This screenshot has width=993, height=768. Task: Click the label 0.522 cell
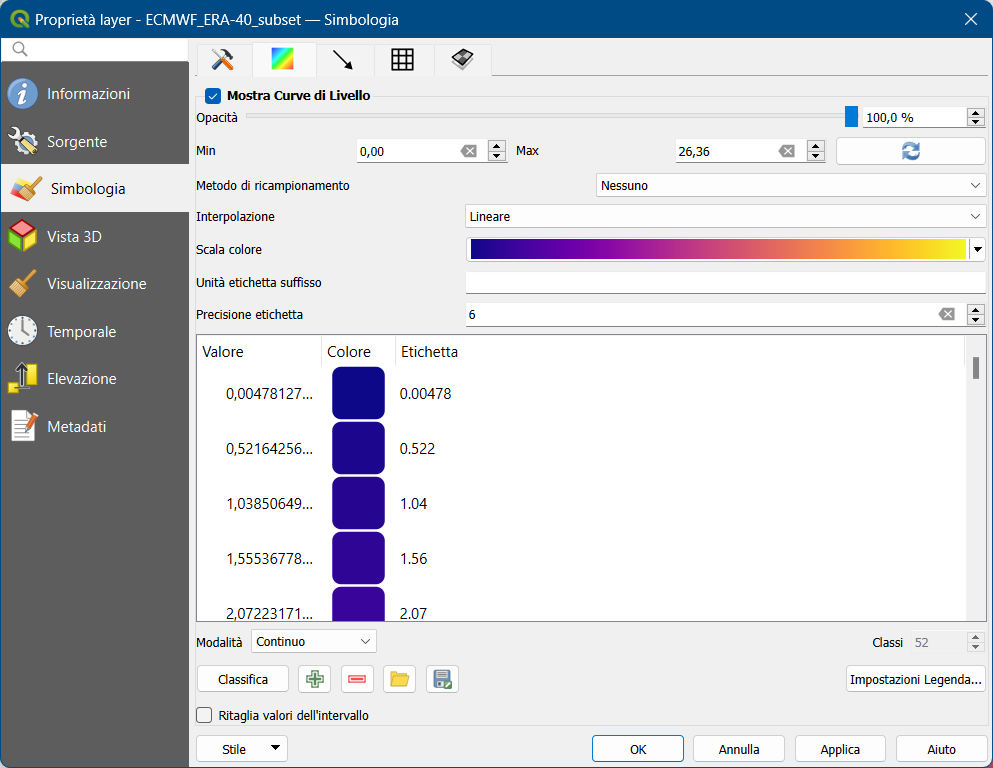click(x=417, y=449)
